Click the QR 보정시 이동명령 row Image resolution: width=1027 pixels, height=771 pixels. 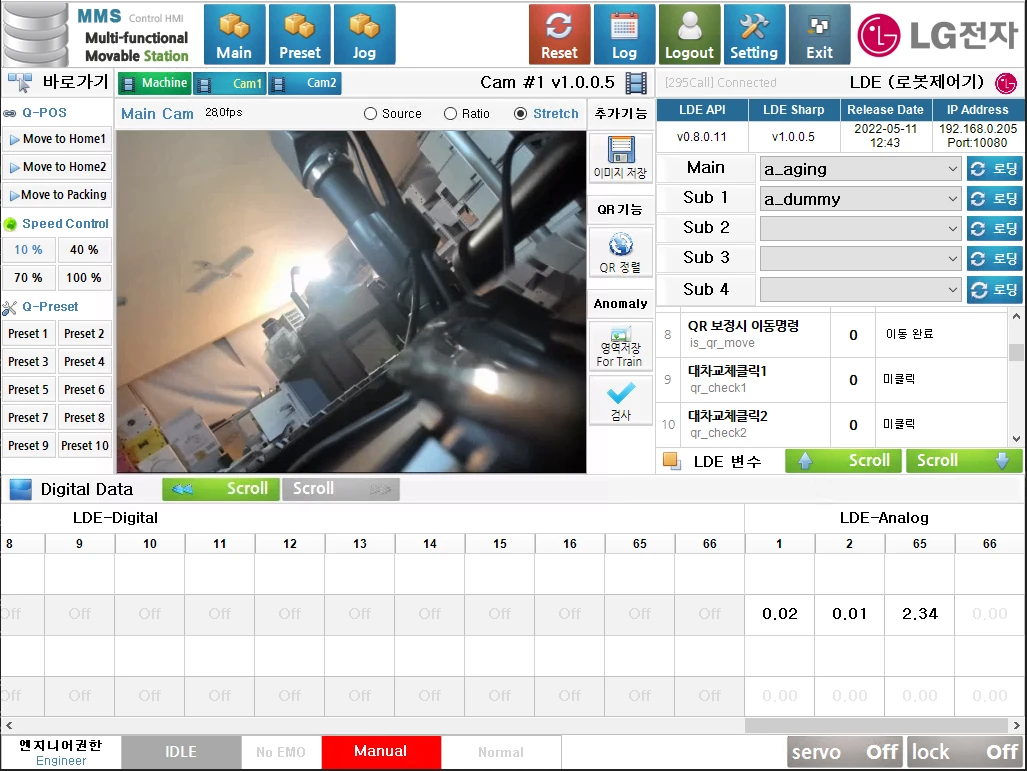(x=832, y=335)
